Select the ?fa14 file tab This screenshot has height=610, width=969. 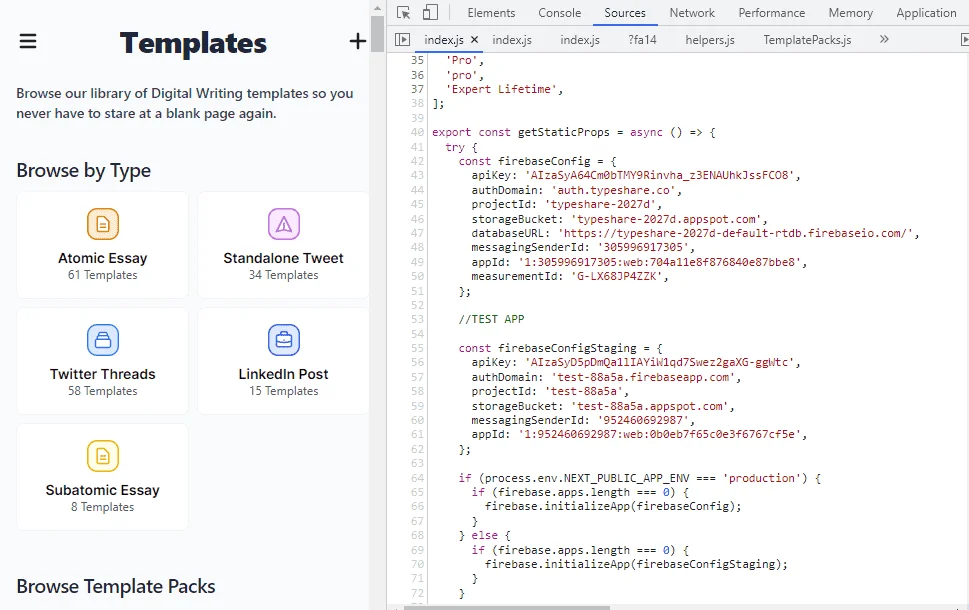[x=642, y=40]
